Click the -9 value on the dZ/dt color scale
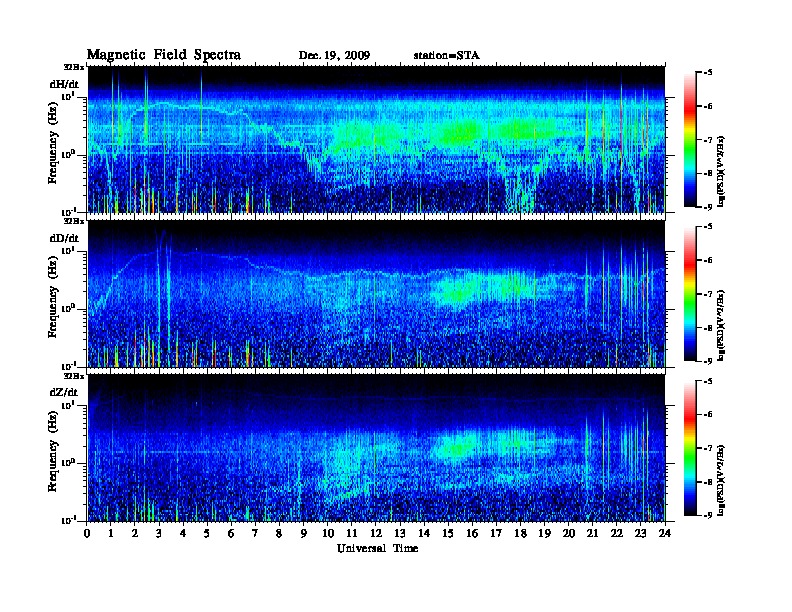The height and width of the screenshot is (612, 792). (708, 515)
